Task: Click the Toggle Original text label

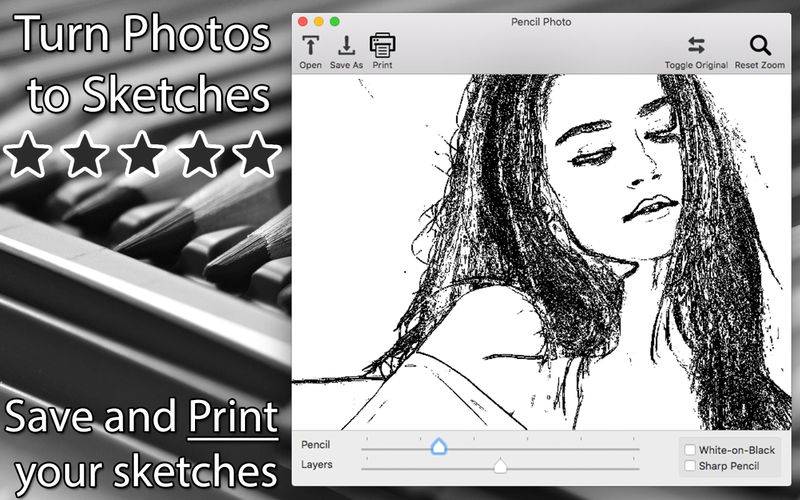Action: (x=696, y=65)
